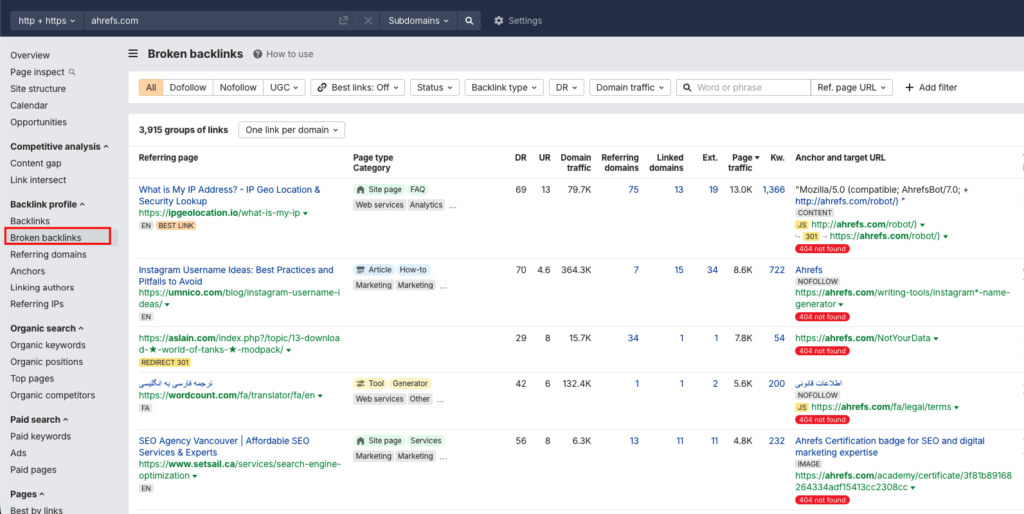1024x514 pixels.
Task: Select the Dofollow filter
Action: 188,88
